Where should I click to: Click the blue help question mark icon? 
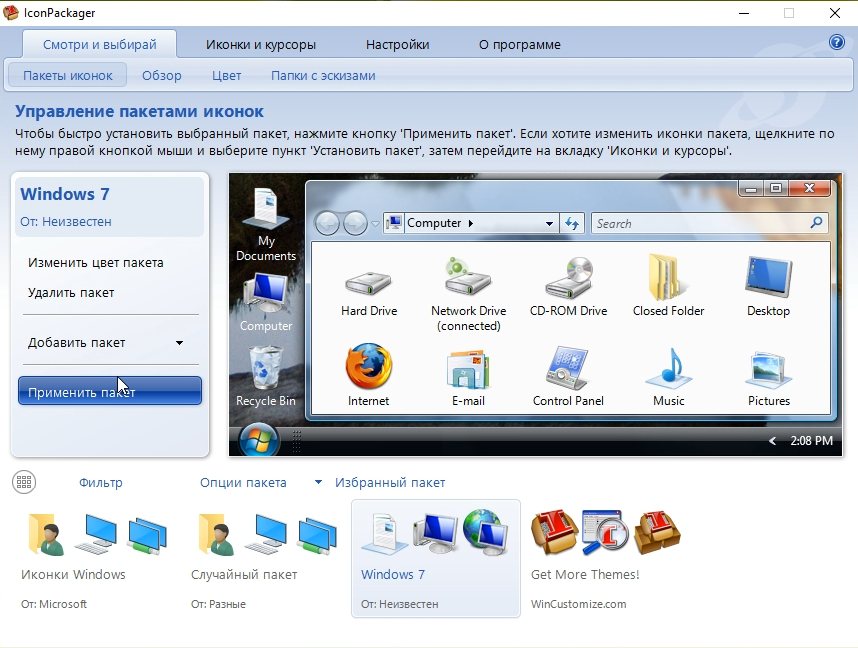point(837,42)
